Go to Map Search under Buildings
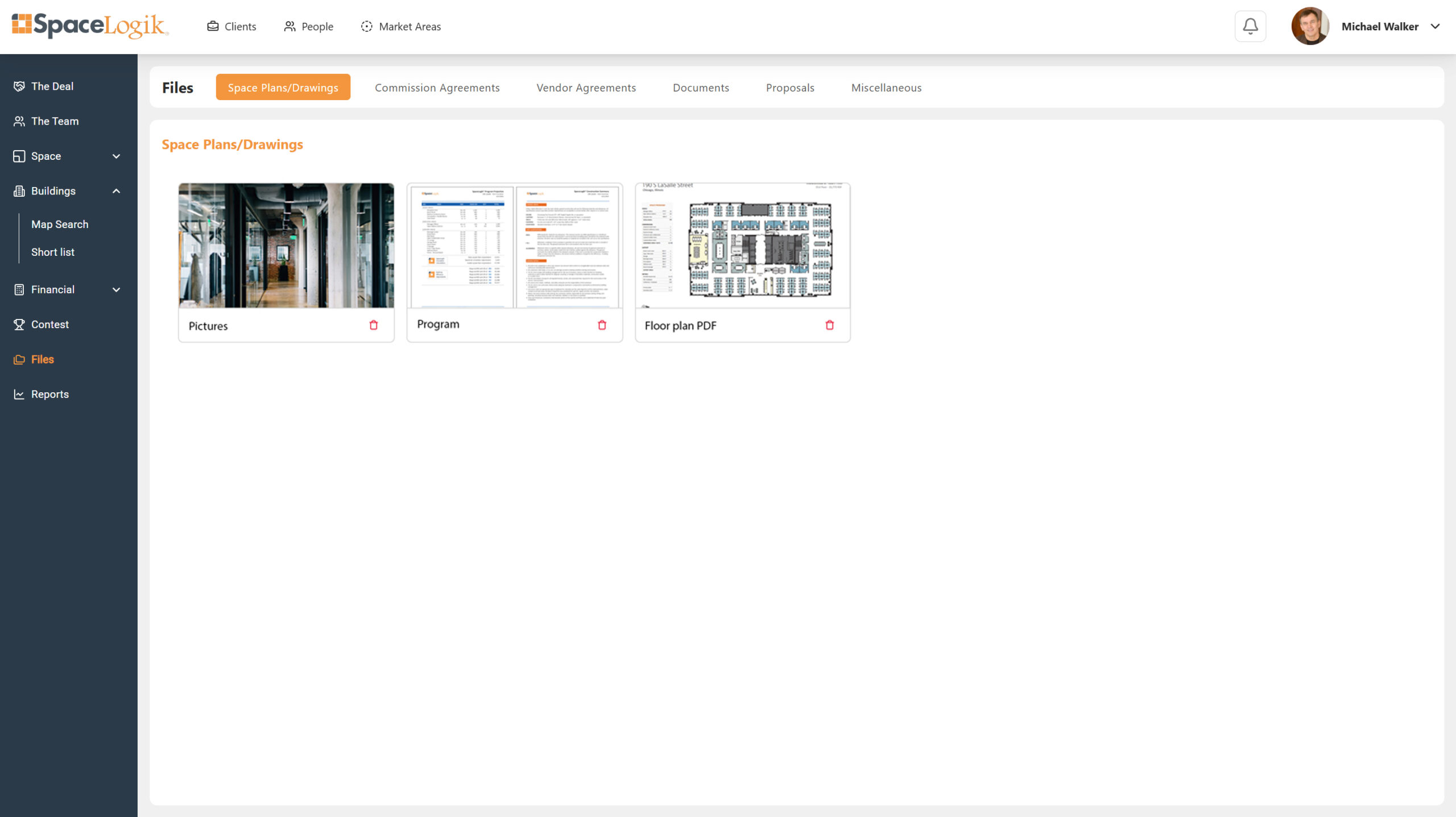Viewport: 1456px width, 817px height. 60,224
